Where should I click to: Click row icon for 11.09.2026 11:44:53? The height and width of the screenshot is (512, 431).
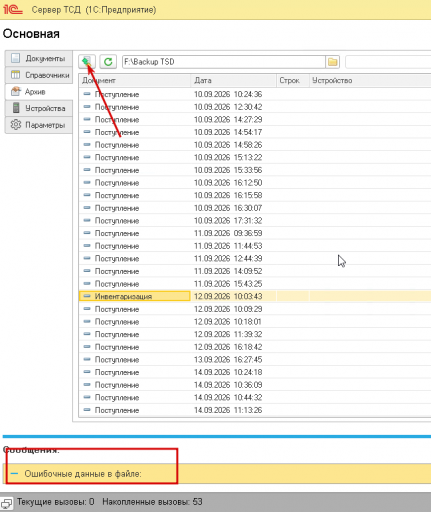point(87,246)
